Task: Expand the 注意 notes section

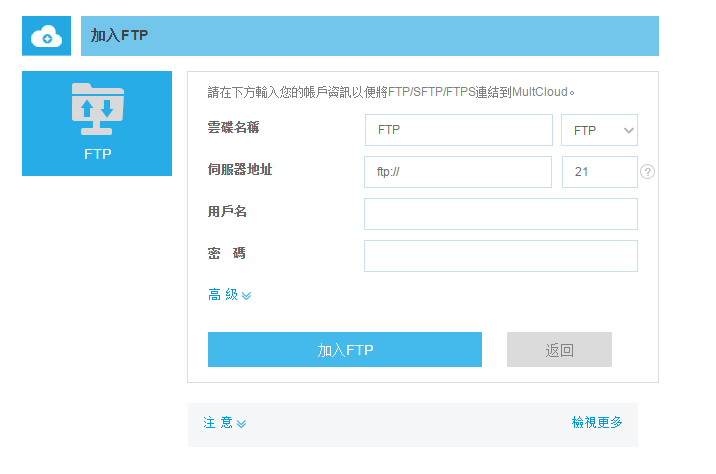Action: click(218, 423)
